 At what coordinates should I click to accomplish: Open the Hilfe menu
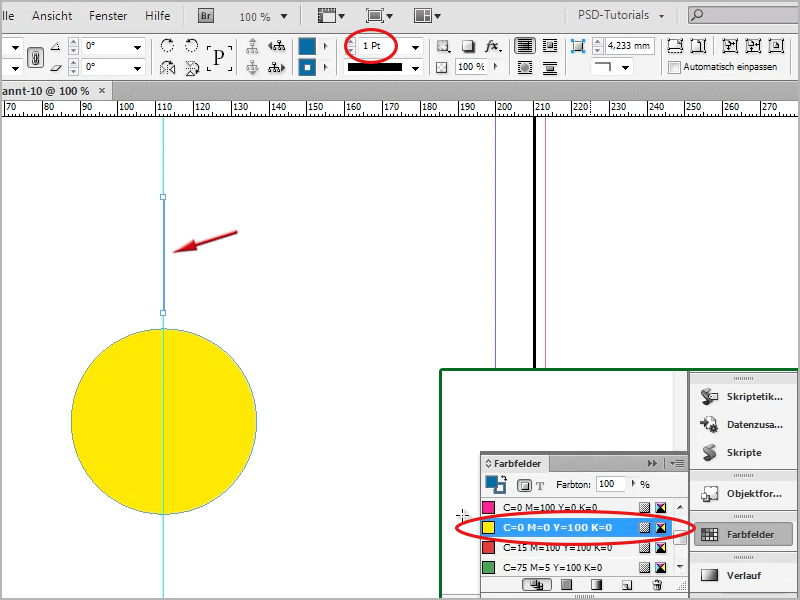pyautogui.click(x=158, y=16)
